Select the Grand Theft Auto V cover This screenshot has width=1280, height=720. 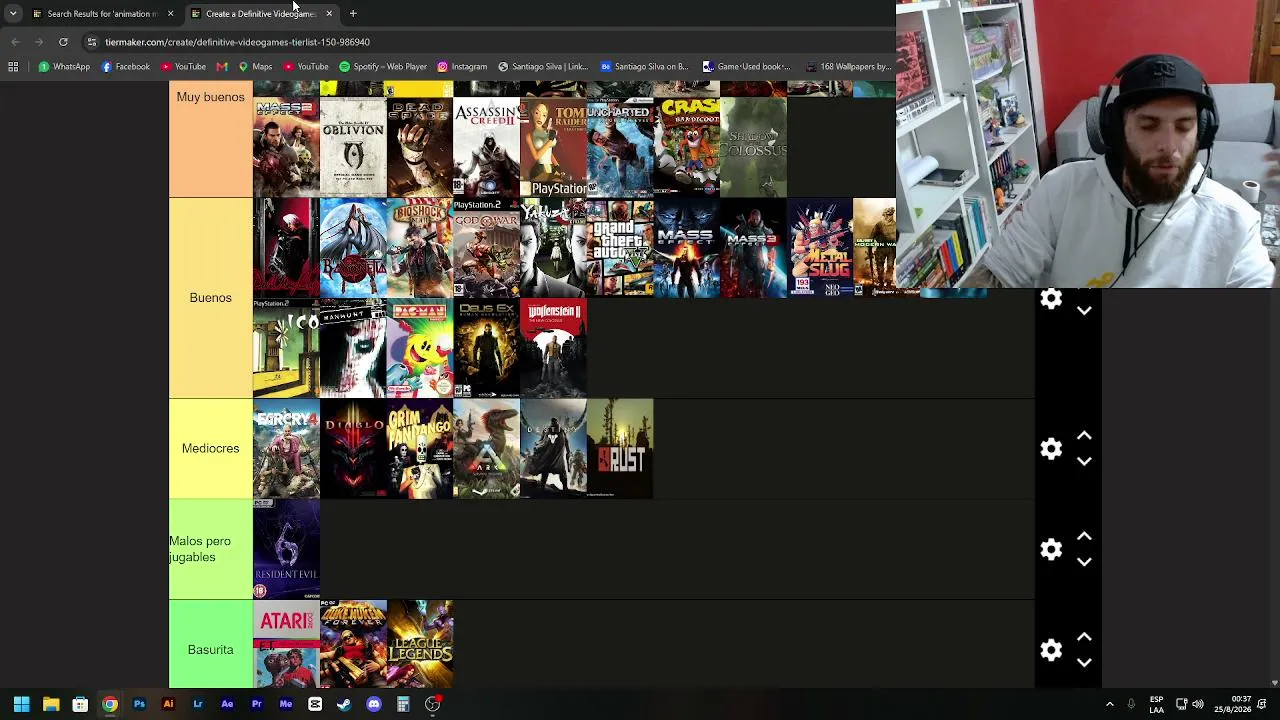point(620,248)
